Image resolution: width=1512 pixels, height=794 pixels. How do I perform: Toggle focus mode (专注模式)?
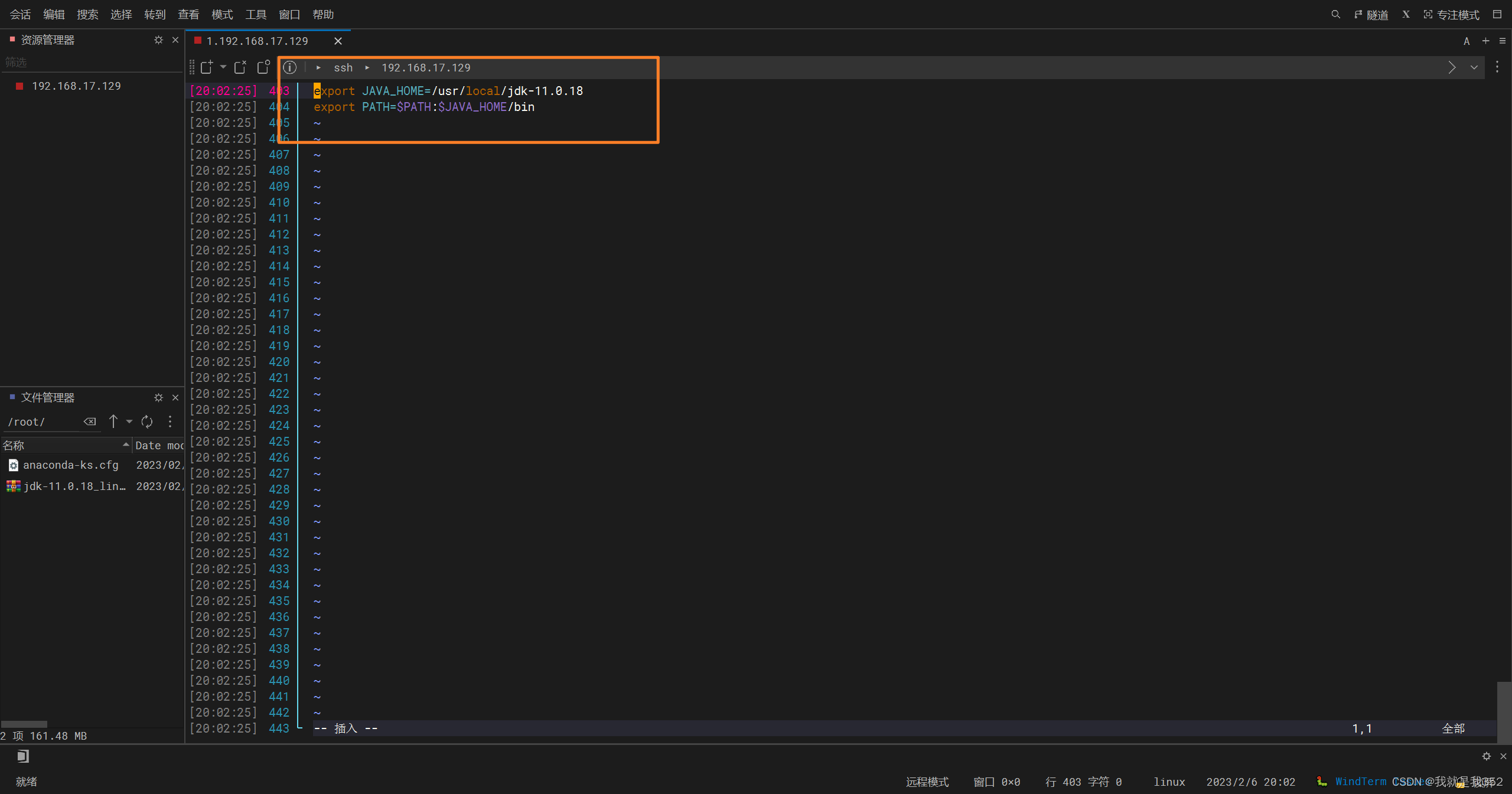pyautogui.click(x=1451, y=14)
